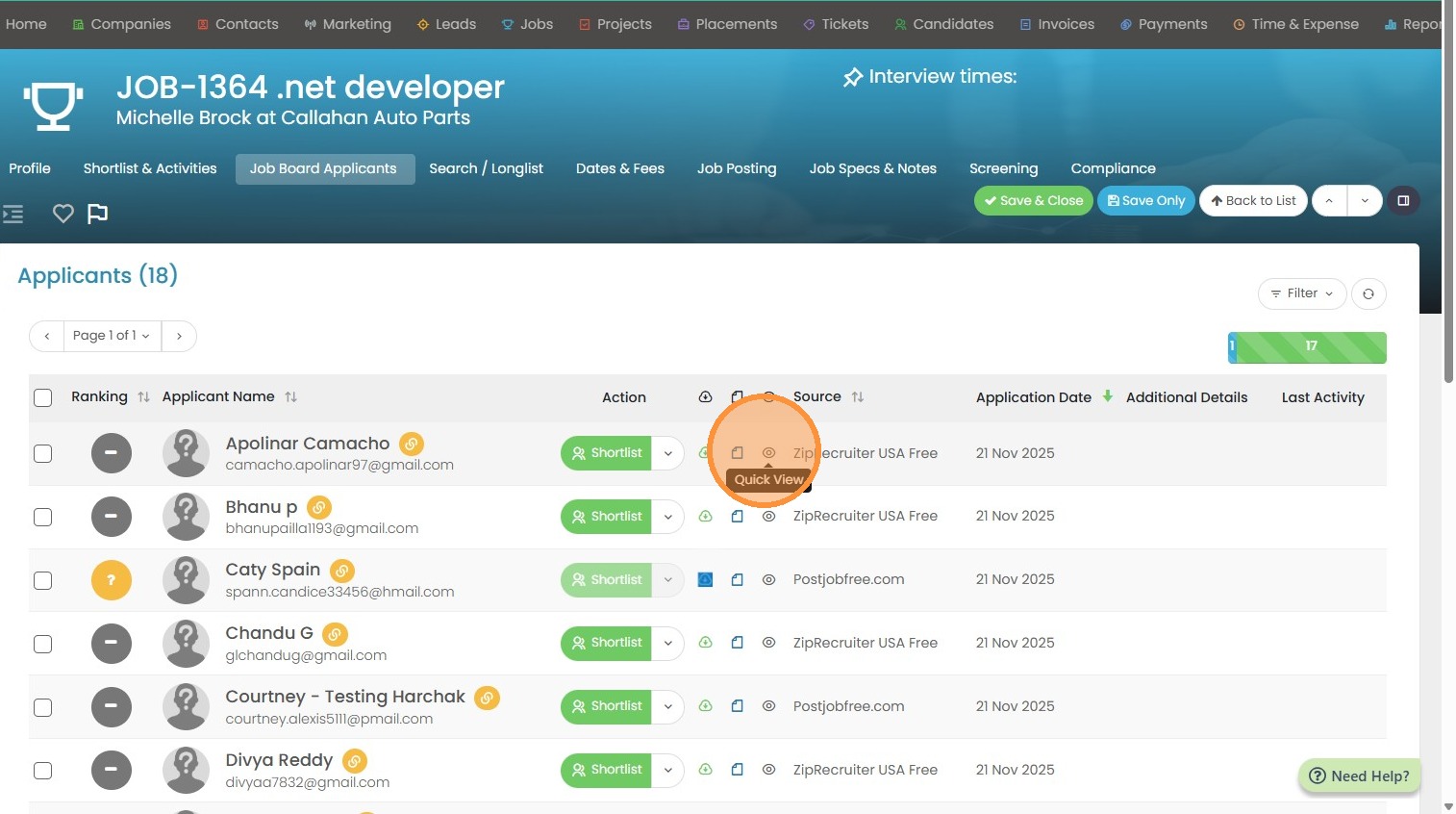This screenshot has width=1456, height=814.
Task: Shortlist Bhanu p with green button
Action: tap(606, 517)
